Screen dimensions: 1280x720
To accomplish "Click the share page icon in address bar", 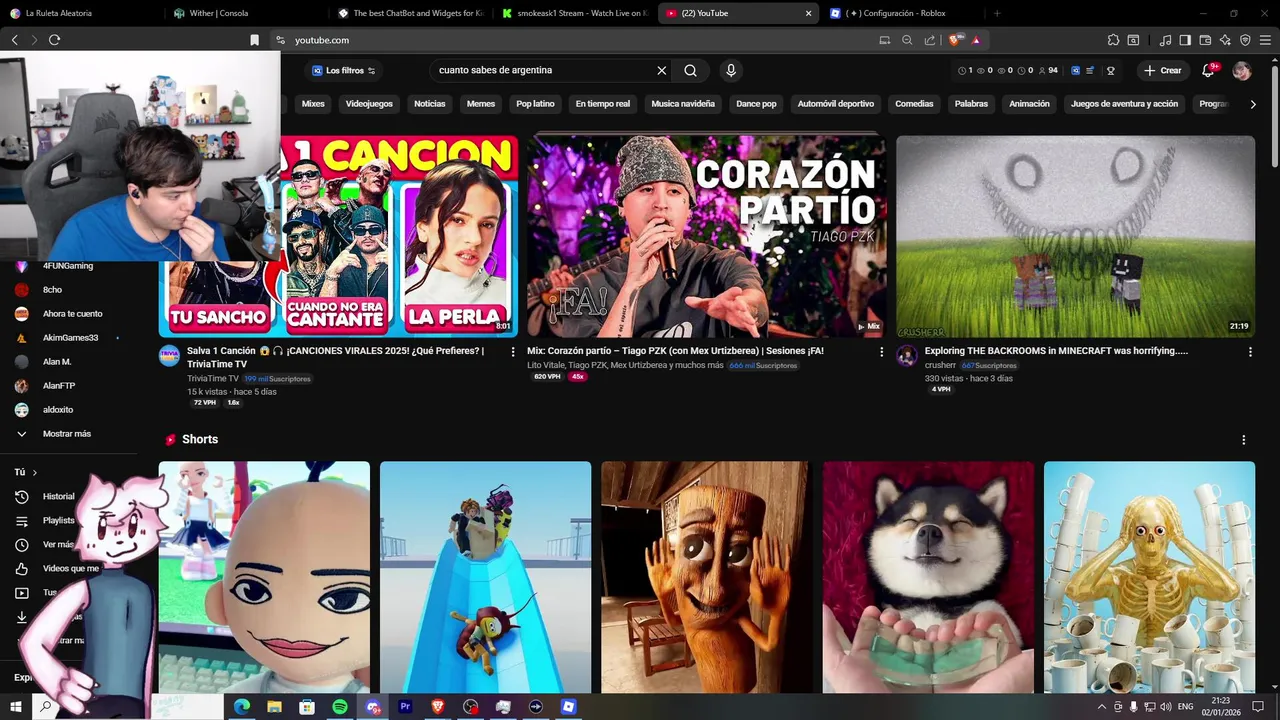I will [930, 40].
